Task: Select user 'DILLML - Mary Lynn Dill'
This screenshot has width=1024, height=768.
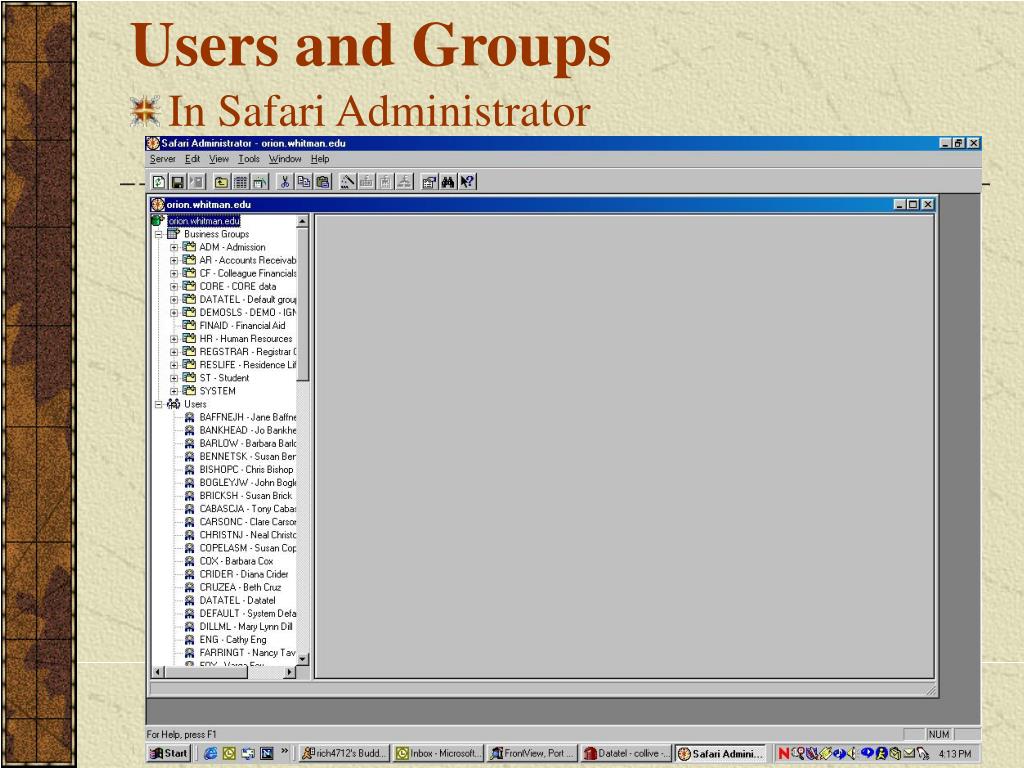Action: (x=246, y=626)
